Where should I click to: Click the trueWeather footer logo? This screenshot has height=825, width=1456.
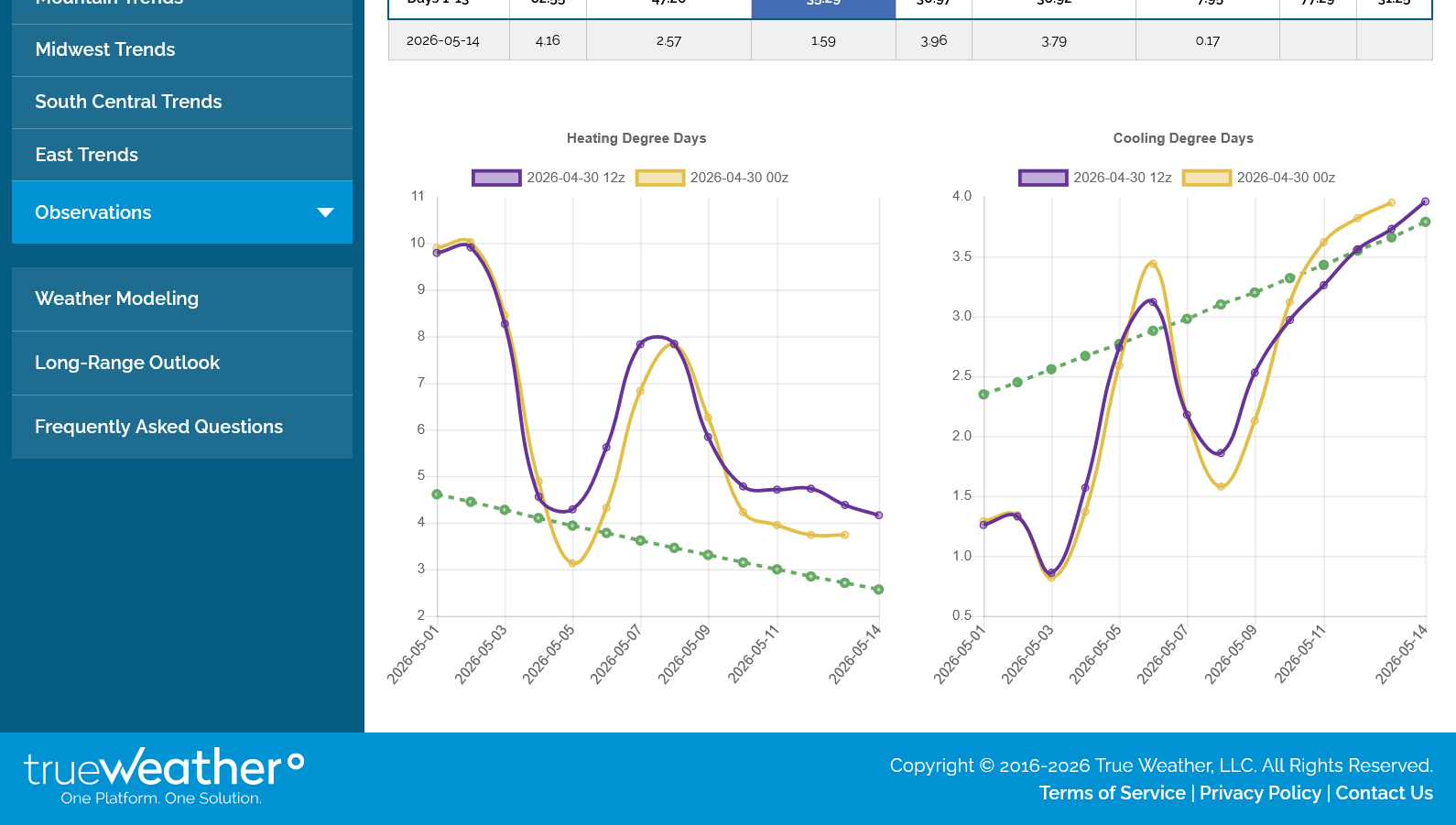tap(164, 776)
